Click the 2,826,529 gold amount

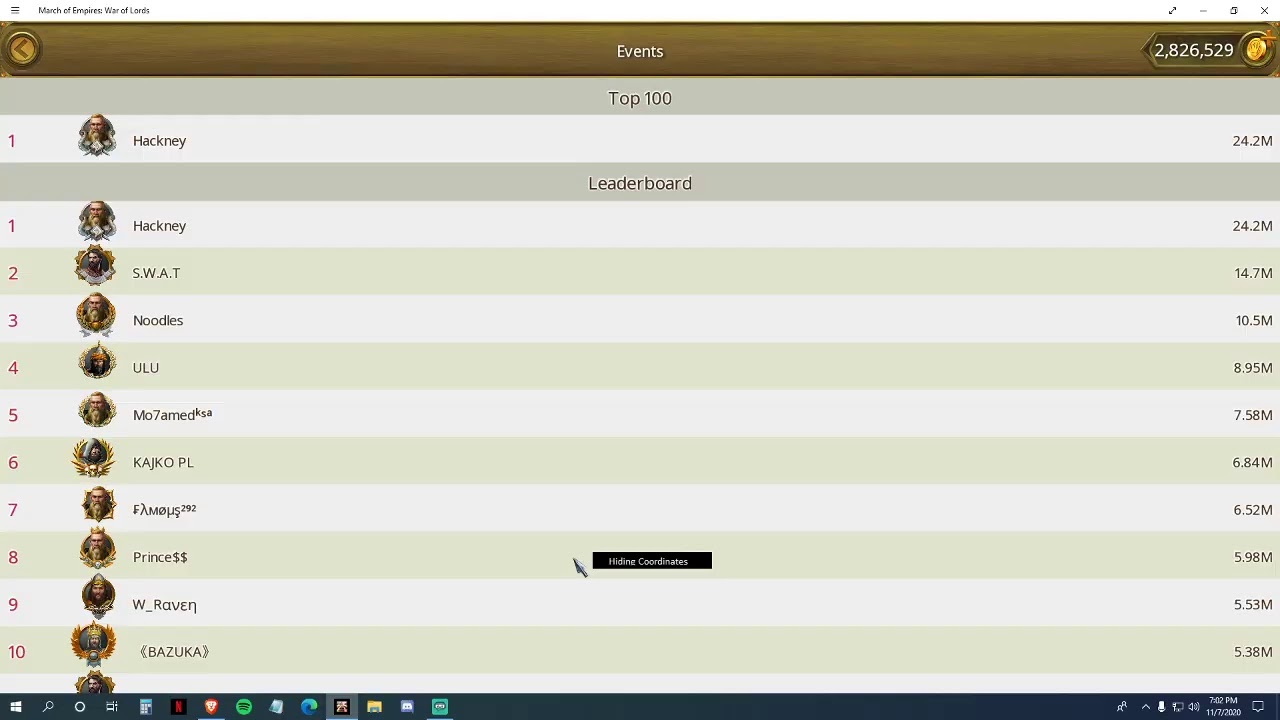(x=1194, y=50)
